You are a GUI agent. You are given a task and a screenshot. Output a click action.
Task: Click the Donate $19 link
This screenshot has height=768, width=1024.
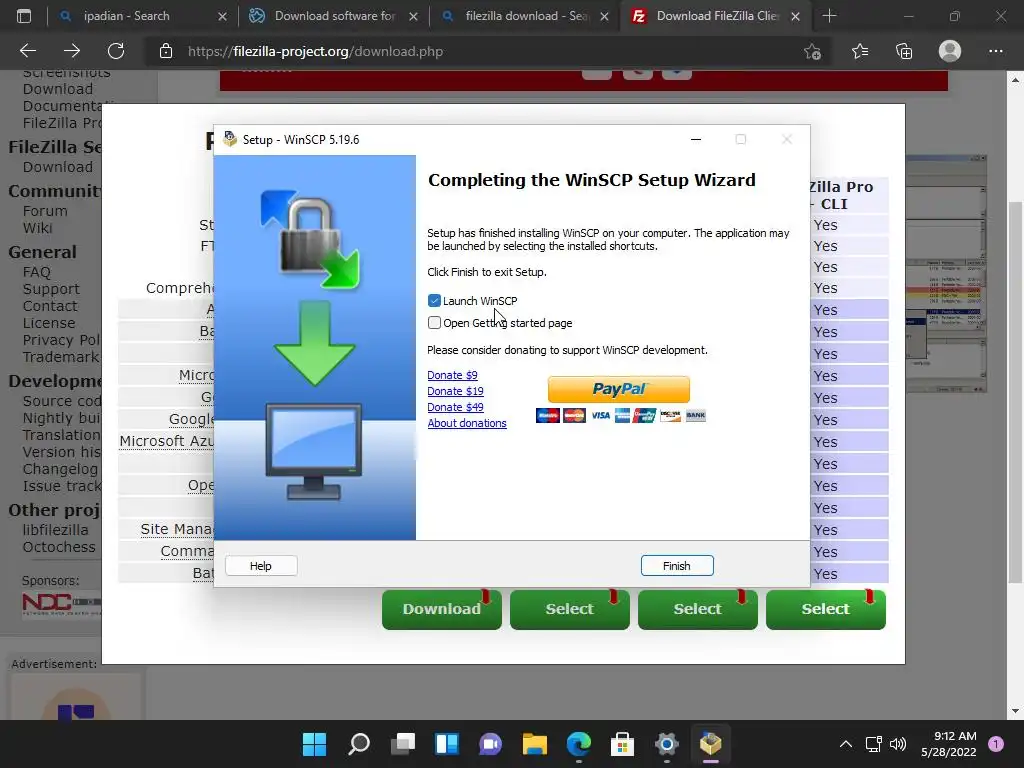click(455, 391)
